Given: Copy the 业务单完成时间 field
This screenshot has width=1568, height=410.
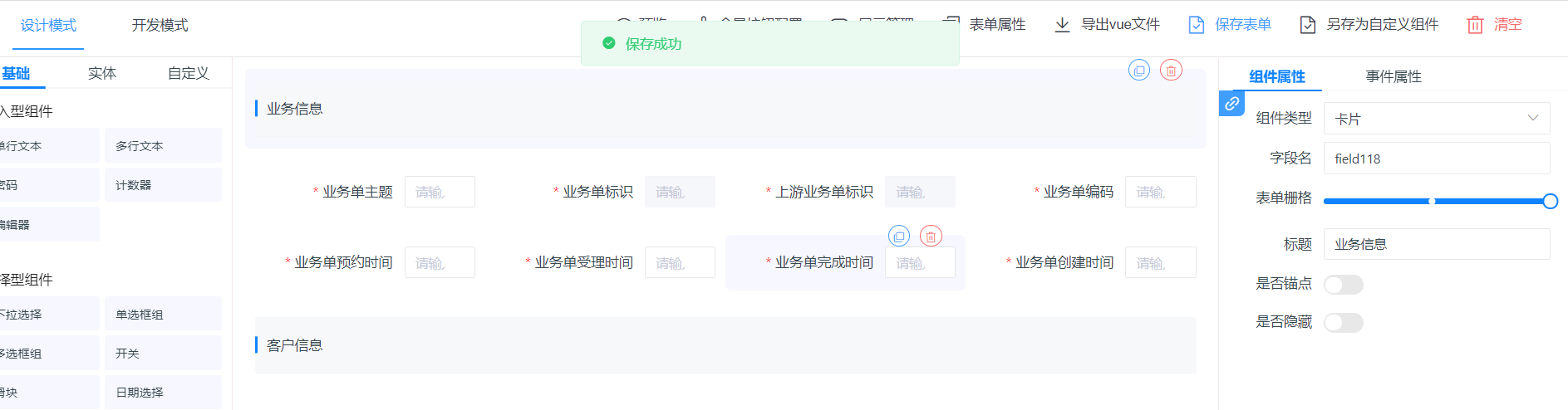Looking at the screenshot, I should 899,237.
